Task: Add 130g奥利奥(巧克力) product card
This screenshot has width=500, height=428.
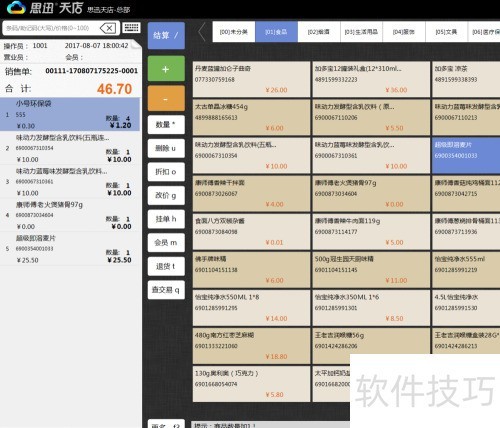Action: (x=251, y=384)
